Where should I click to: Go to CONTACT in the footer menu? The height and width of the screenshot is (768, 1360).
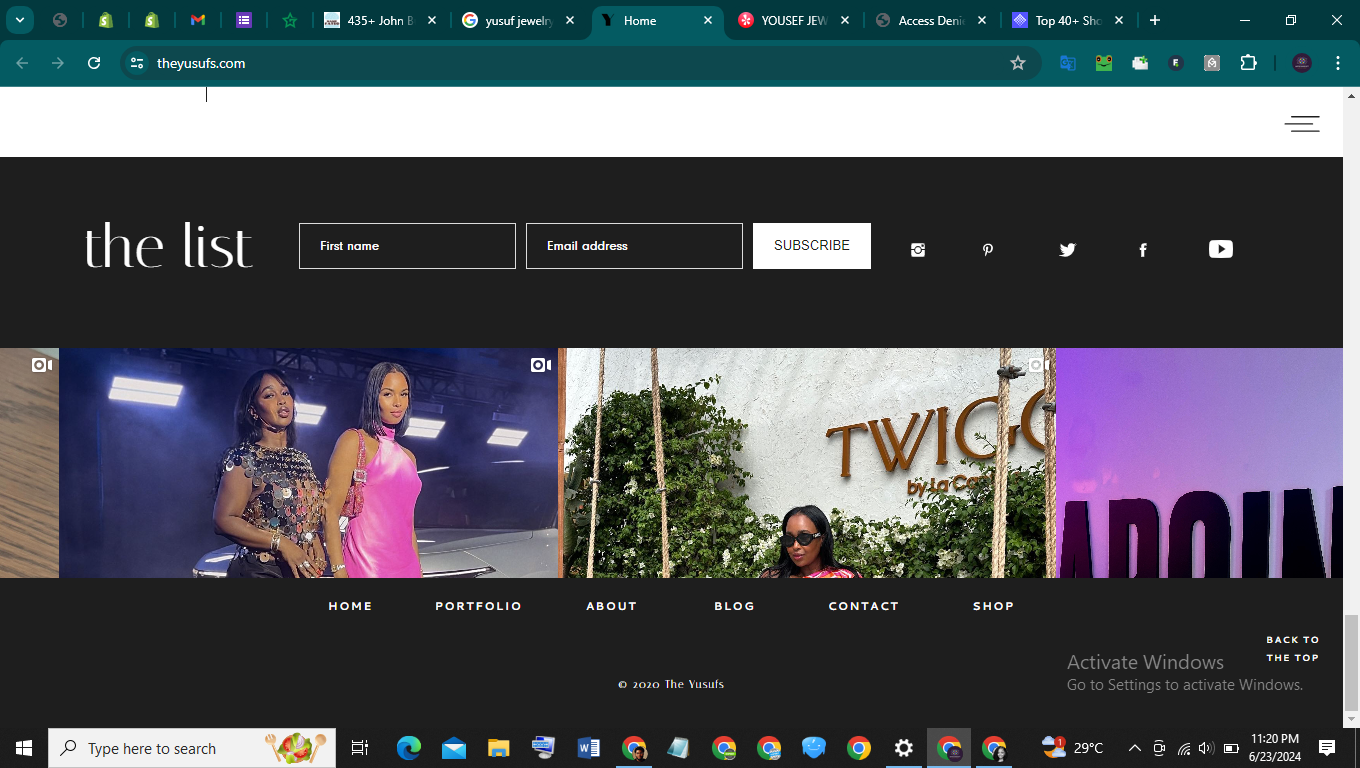click(863, 606)
